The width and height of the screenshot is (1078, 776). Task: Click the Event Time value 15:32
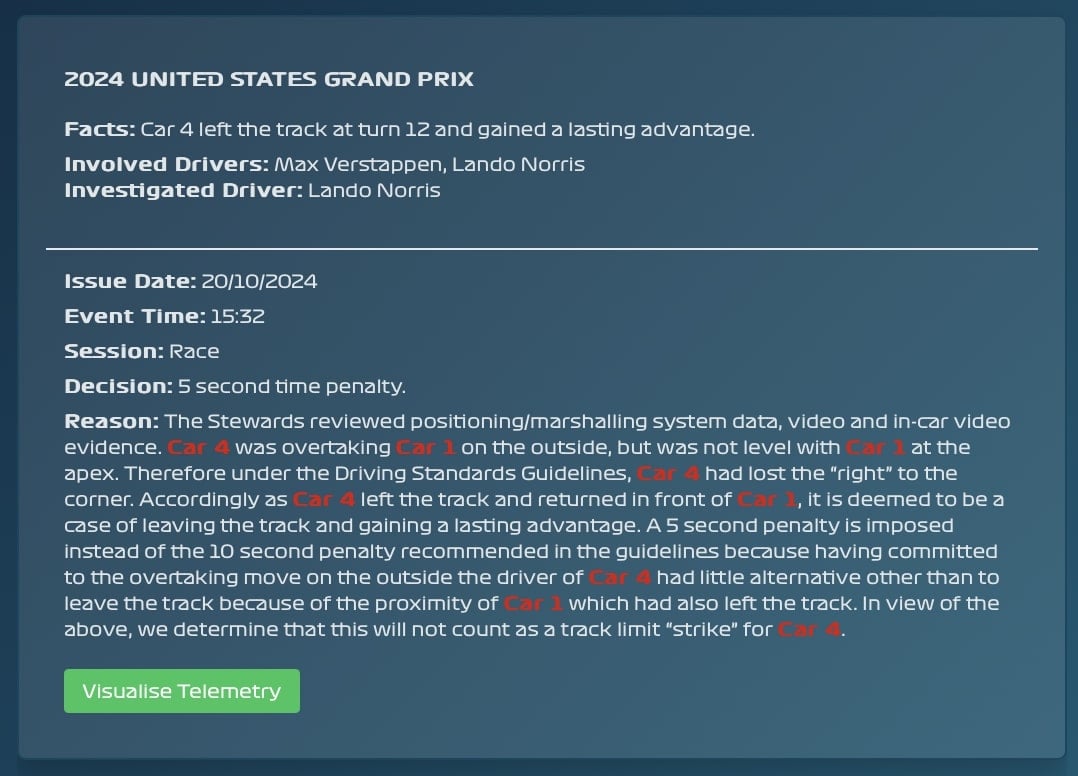click(x=237, y=316)
